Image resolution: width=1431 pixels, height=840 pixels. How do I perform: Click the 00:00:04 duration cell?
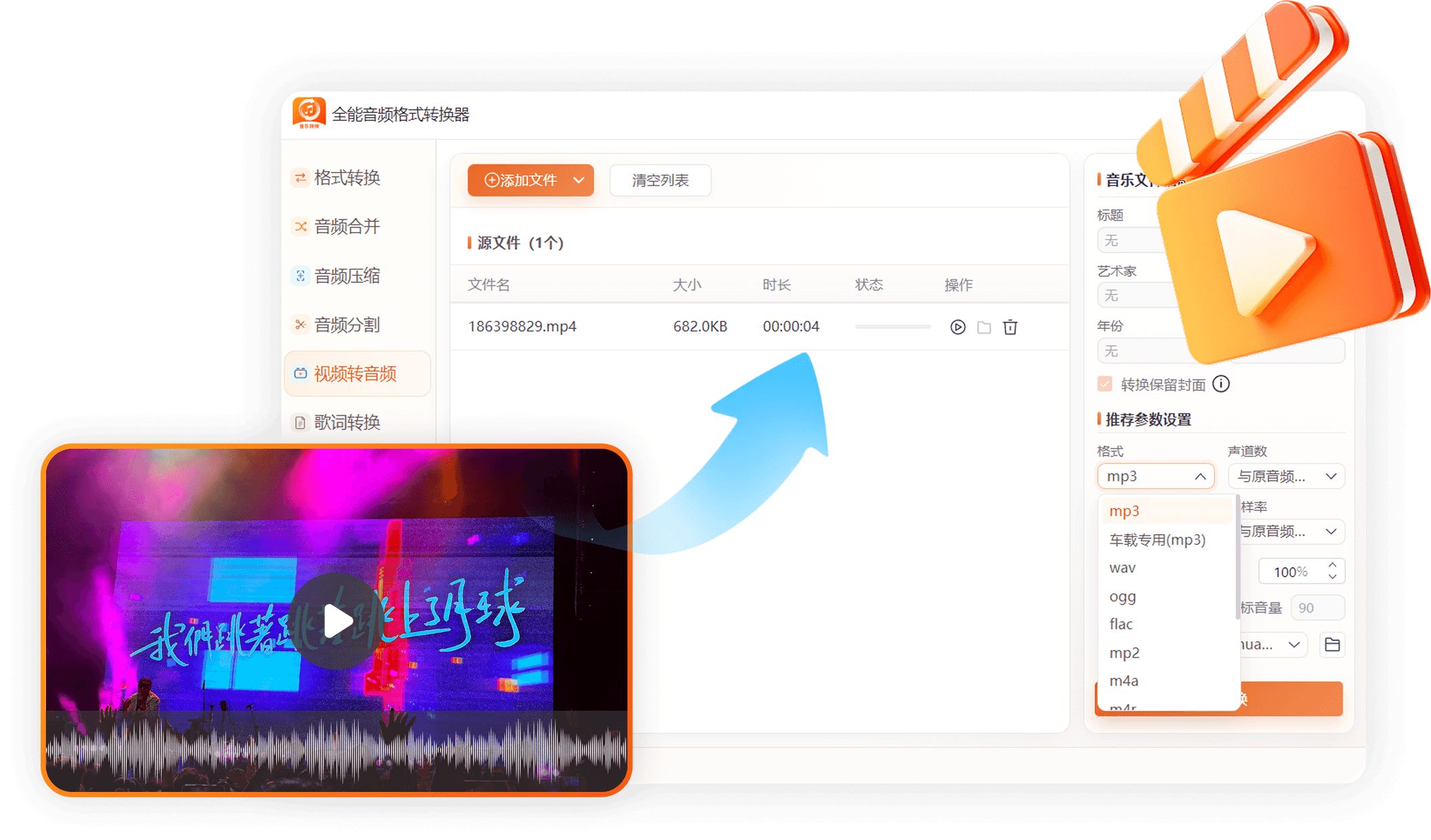(x=791, y=326)
